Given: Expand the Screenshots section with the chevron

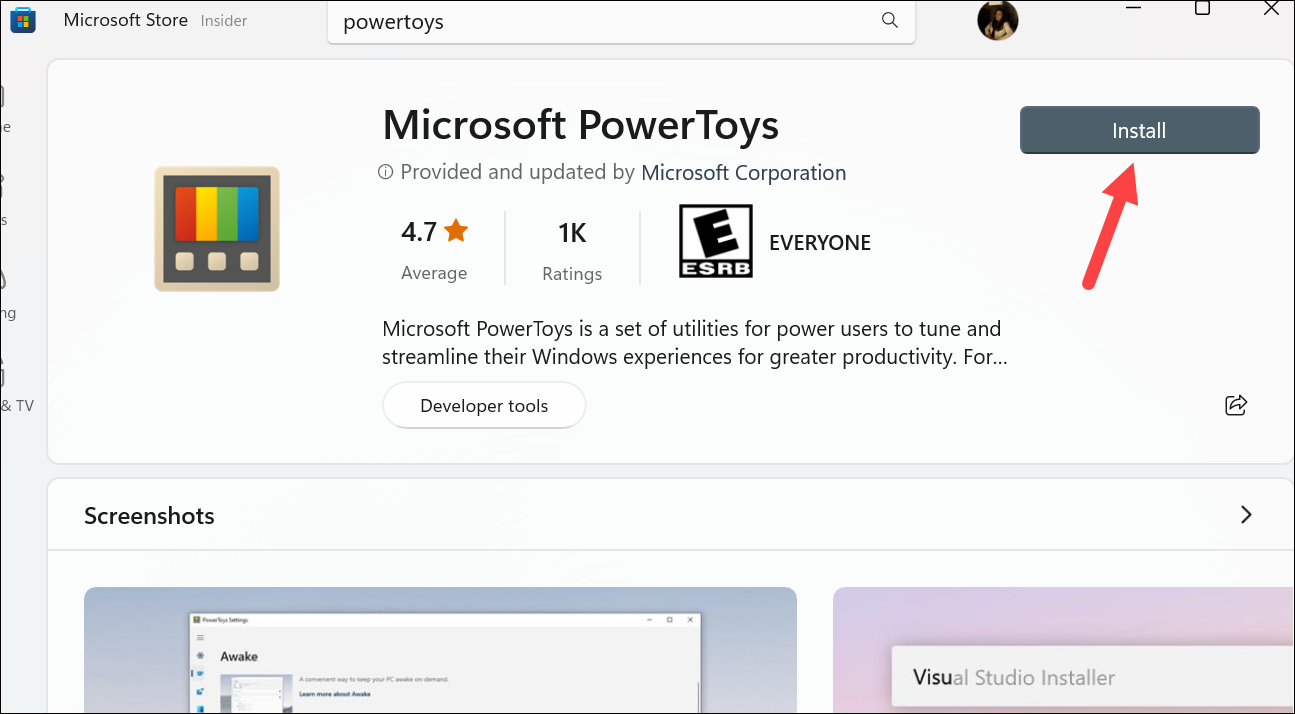Looking at the screenshot, I should click(1246, 515).
